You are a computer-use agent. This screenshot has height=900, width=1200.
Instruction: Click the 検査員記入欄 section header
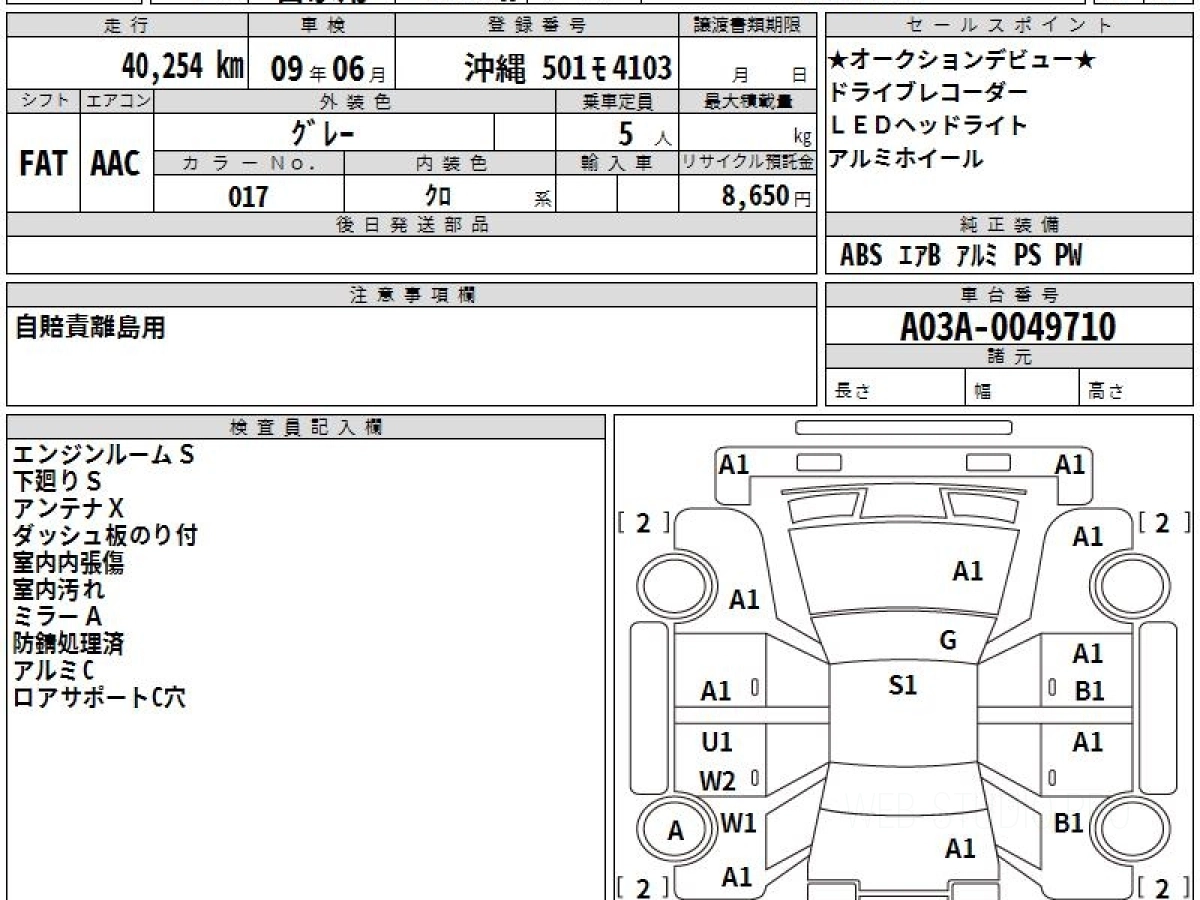pos(306,427)
